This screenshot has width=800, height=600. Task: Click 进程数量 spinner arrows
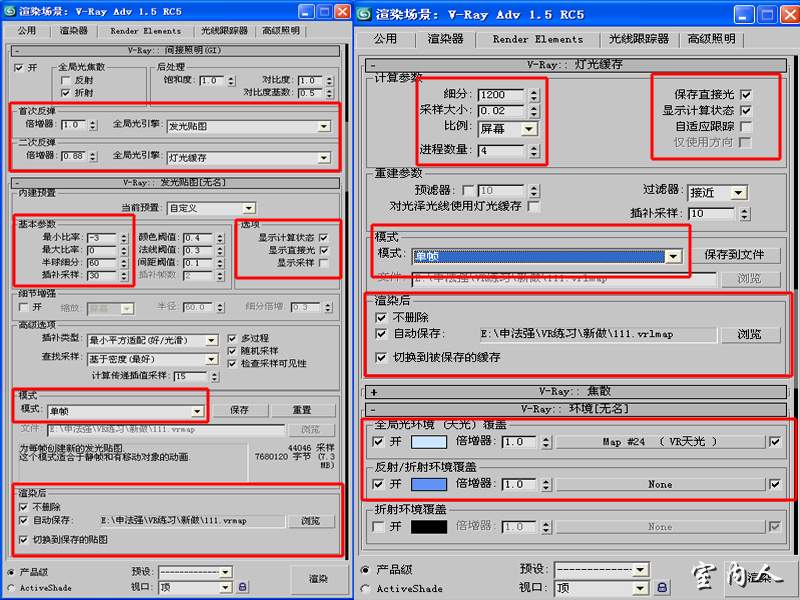click(534, 151)
